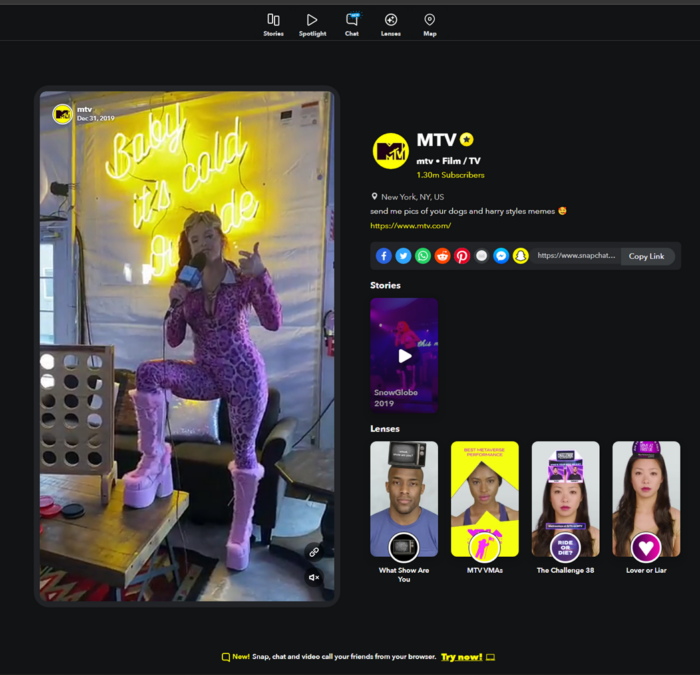Click the MTV VMAs lens badge icon
The image size is (700, 675).
[484, 547]
